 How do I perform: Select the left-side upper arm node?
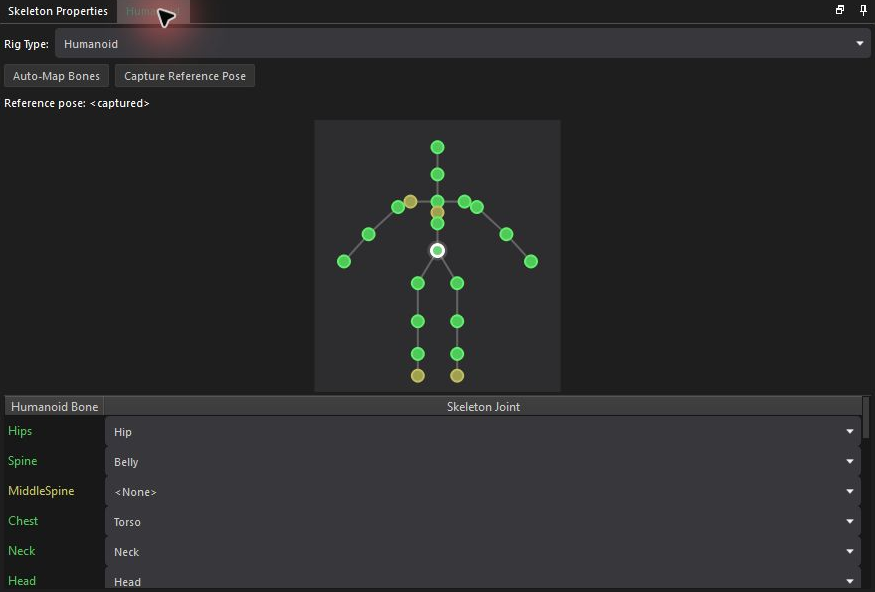(398, 208)
